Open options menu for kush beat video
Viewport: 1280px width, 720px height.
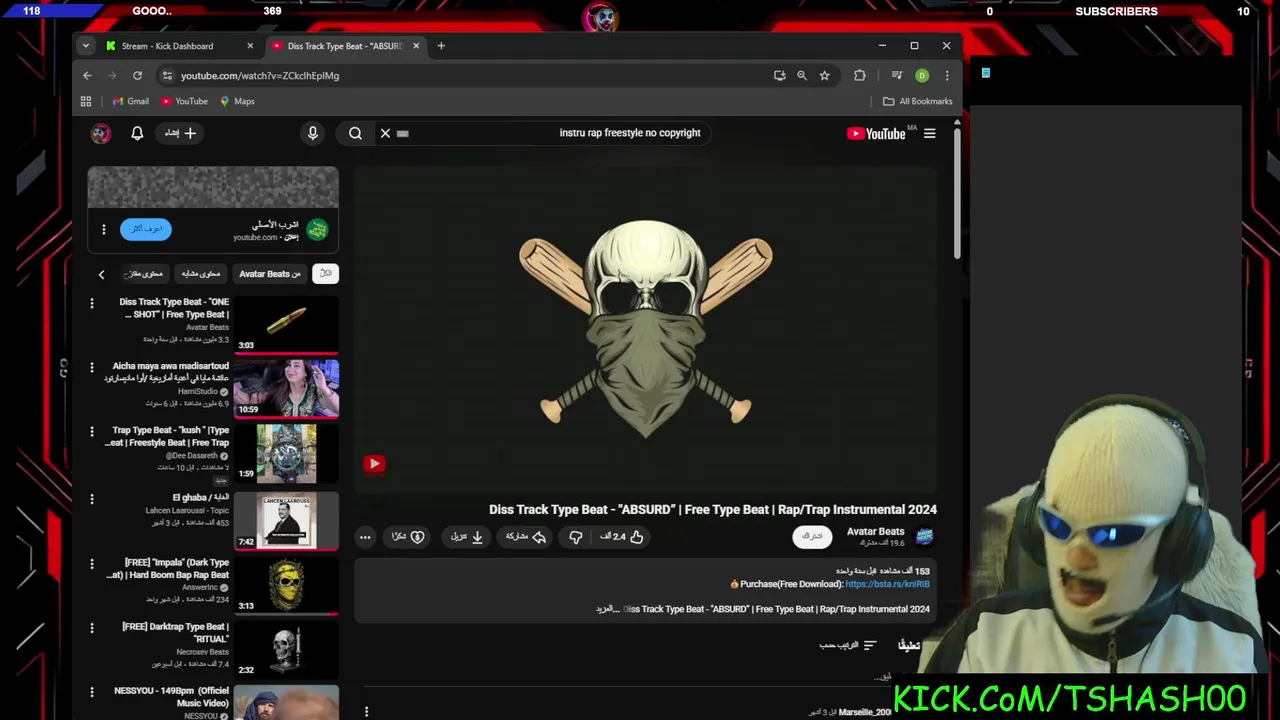point(92,432)
